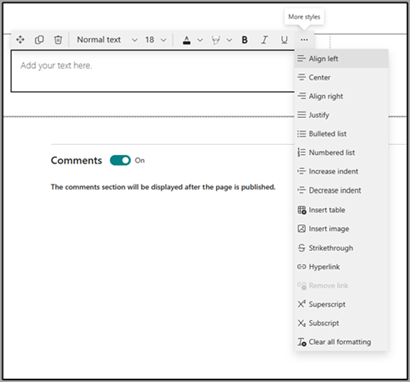
Task: Expand the font color options arrow
Action: point(200,40)
